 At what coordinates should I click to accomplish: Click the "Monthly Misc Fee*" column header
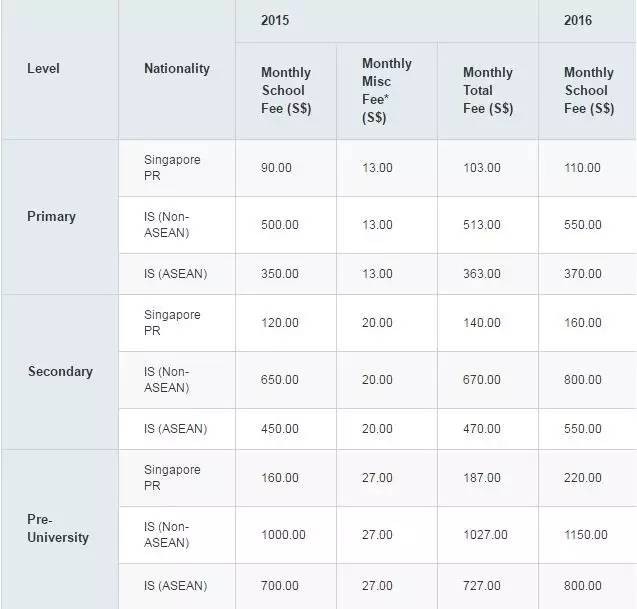click(386, 90)
